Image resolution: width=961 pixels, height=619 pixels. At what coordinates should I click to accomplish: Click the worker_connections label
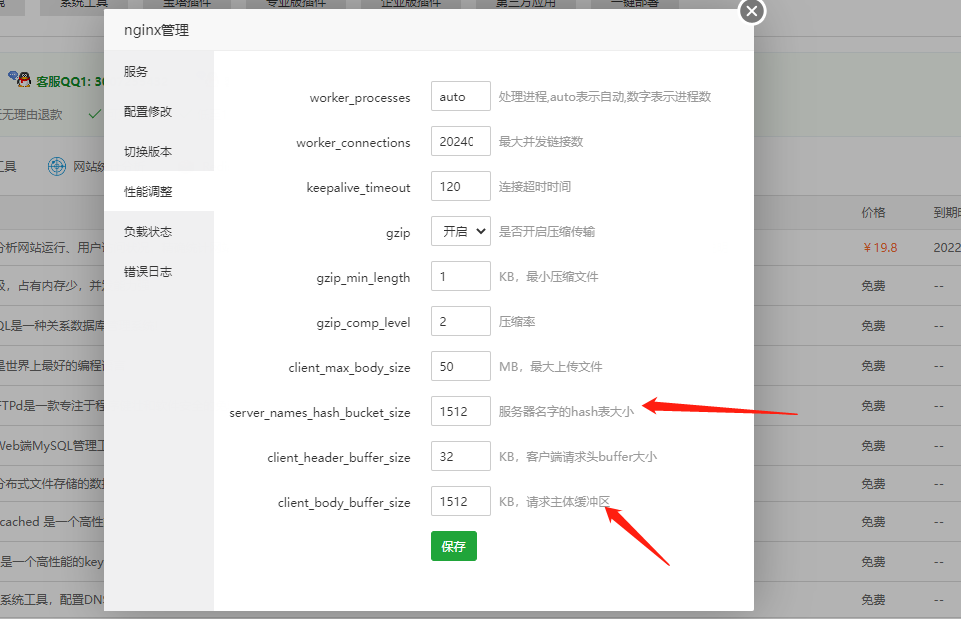coord(354,143)
